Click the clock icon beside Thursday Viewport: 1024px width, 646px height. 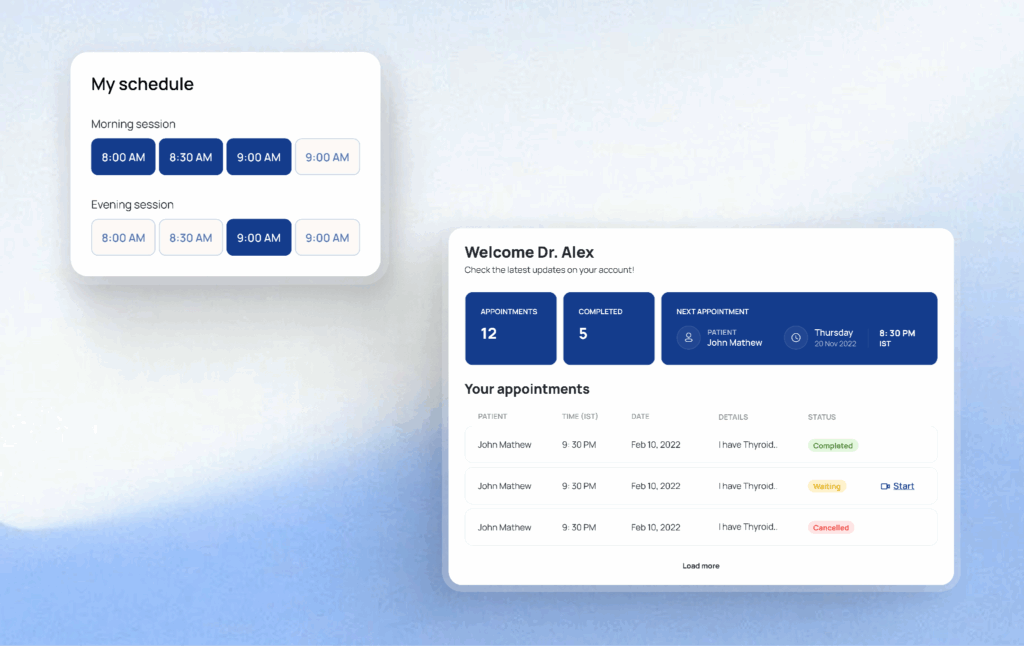pos(795,338)
